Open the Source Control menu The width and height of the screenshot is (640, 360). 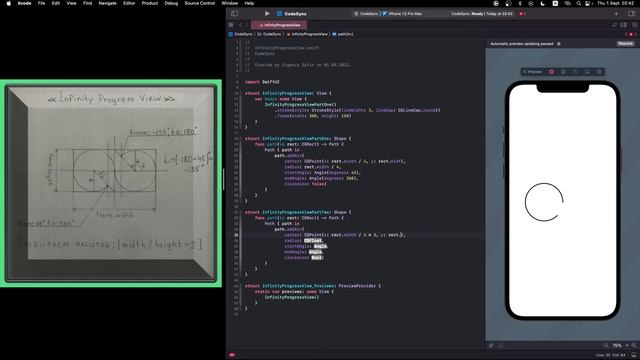[200, 3]
